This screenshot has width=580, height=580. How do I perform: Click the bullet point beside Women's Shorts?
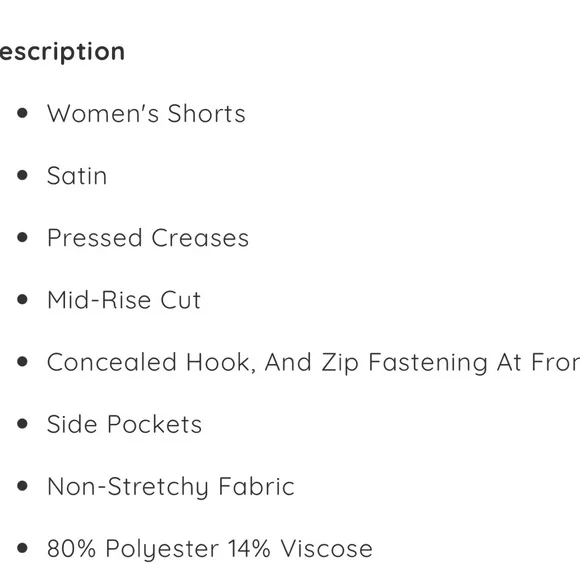[x=23, y=113]
